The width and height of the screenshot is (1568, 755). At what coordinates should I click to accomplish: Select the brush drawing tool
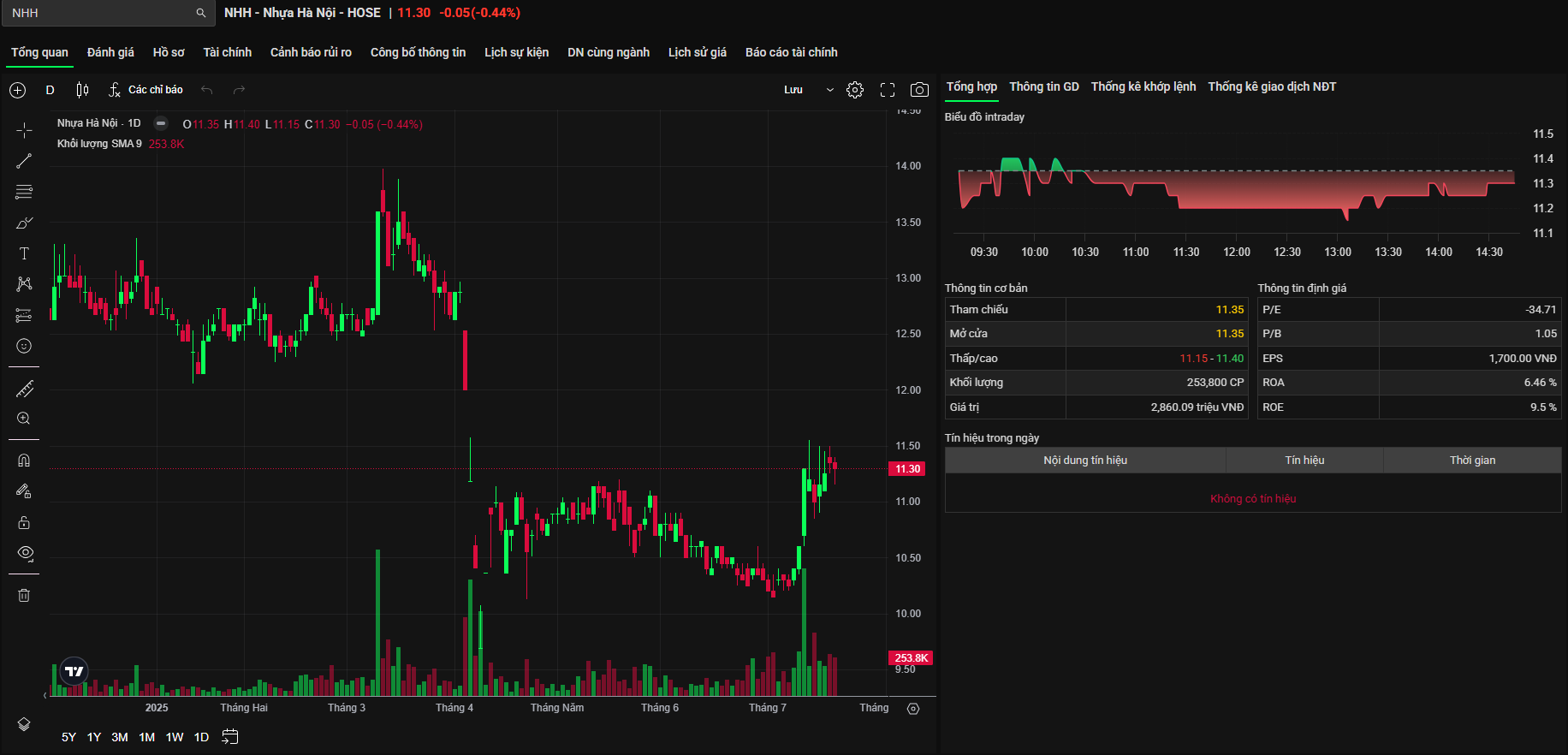(24, 223)
